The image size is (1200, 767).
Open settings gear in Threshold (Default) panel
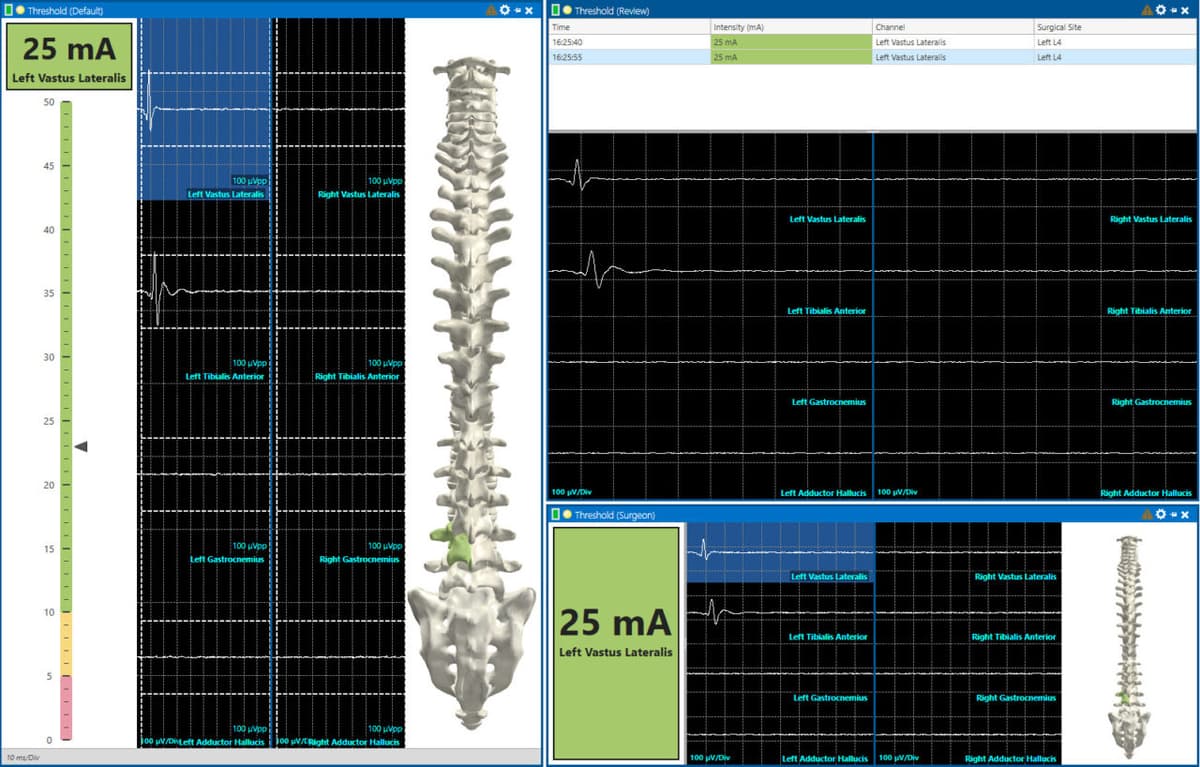pos(505,9)
